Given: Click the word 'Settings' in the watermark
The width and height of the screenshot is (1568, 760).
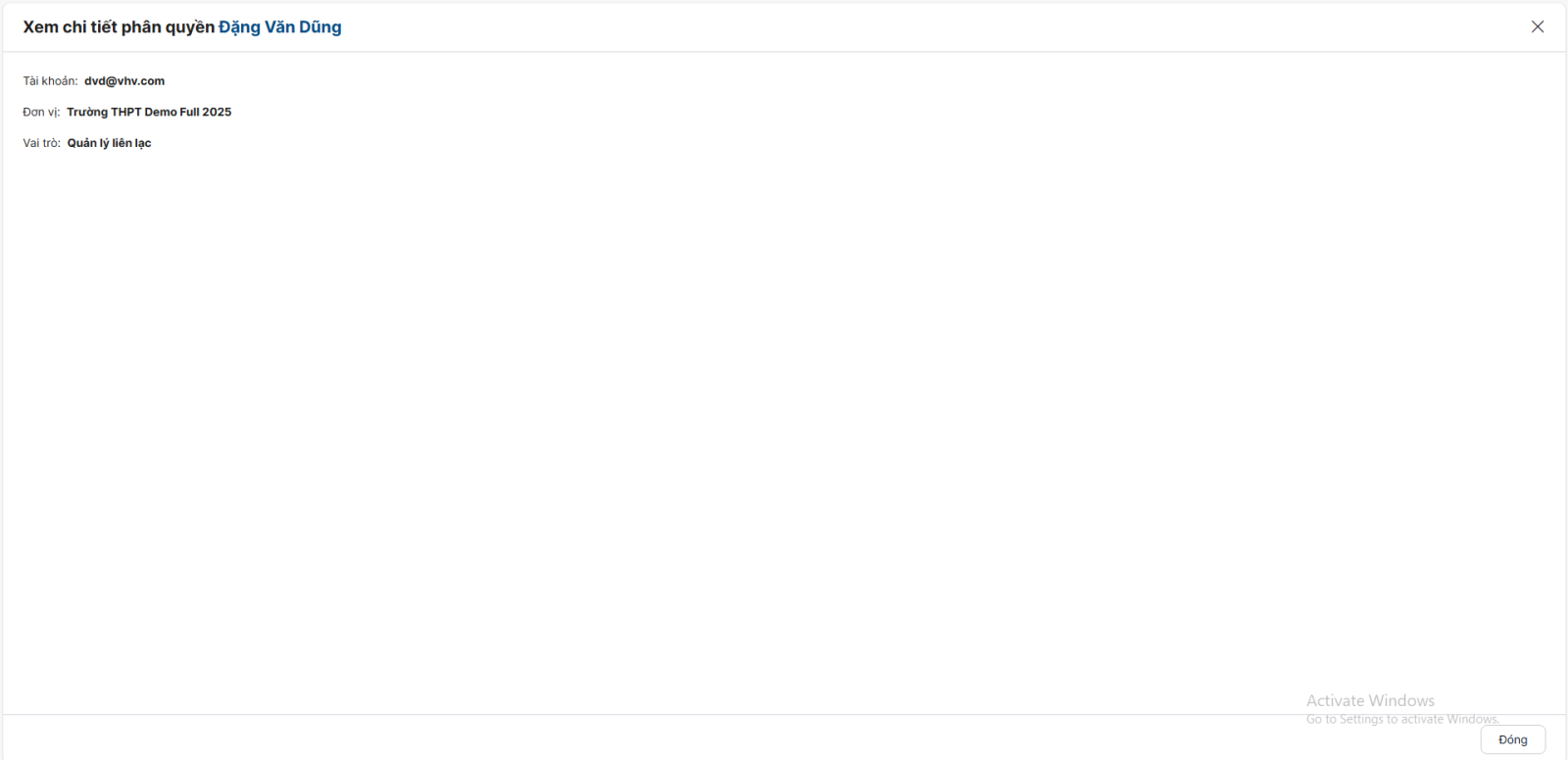Looking at the screenshot, I should pyautogui.click(x=1361, y=719).
